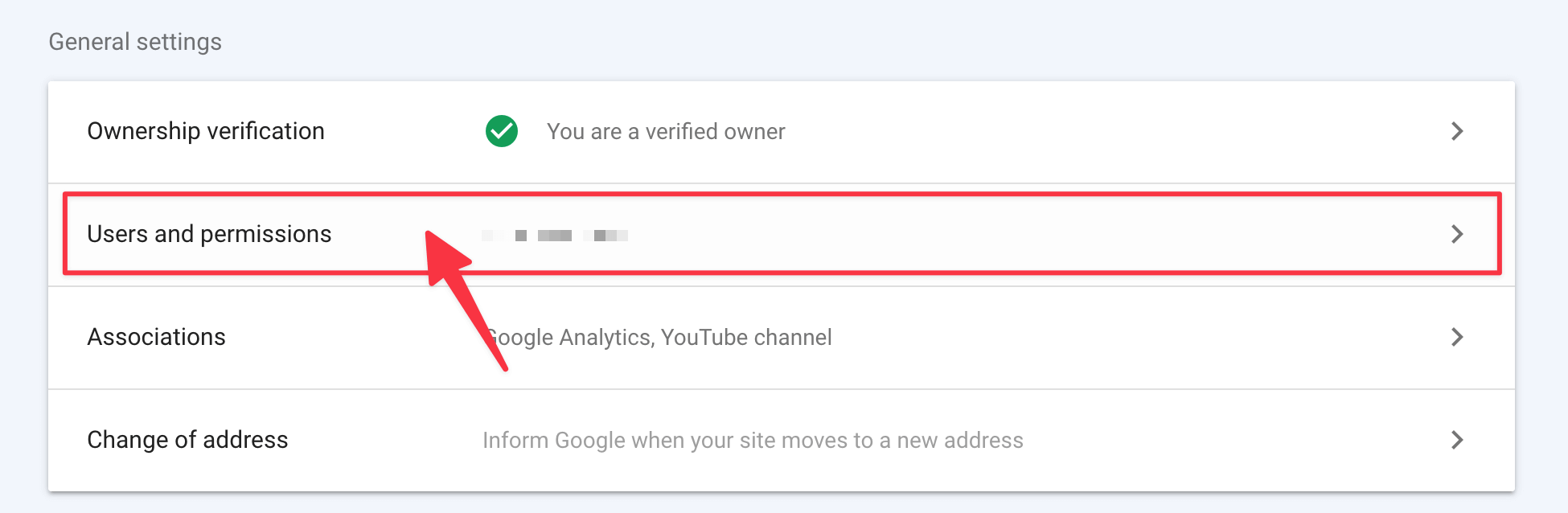Viewport: 1568px width, 513px height.
Task: Click the green verified owner checkmark icon
Action: pyautogui.click(x=500, y=131)
